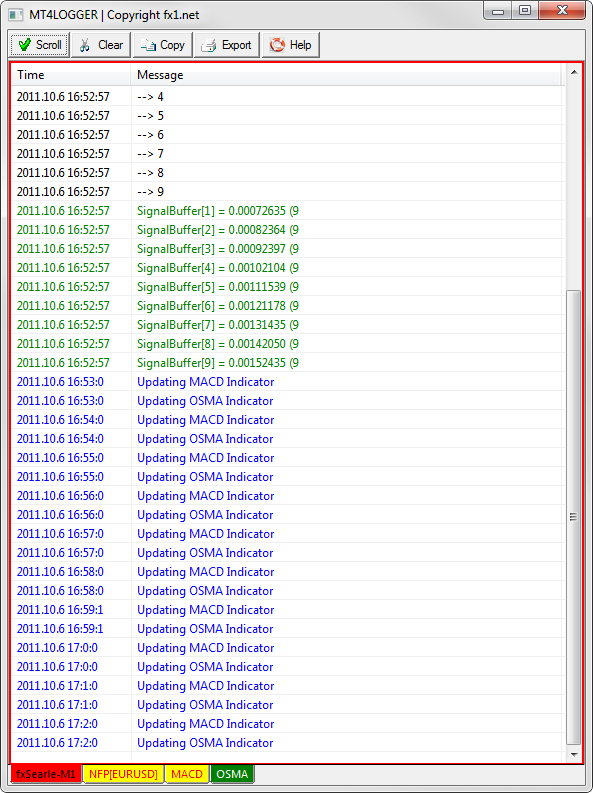Viewport: 593px width, 793px height.
Task: Click the vertical scrollbar thumb
Action: (573, 517)
